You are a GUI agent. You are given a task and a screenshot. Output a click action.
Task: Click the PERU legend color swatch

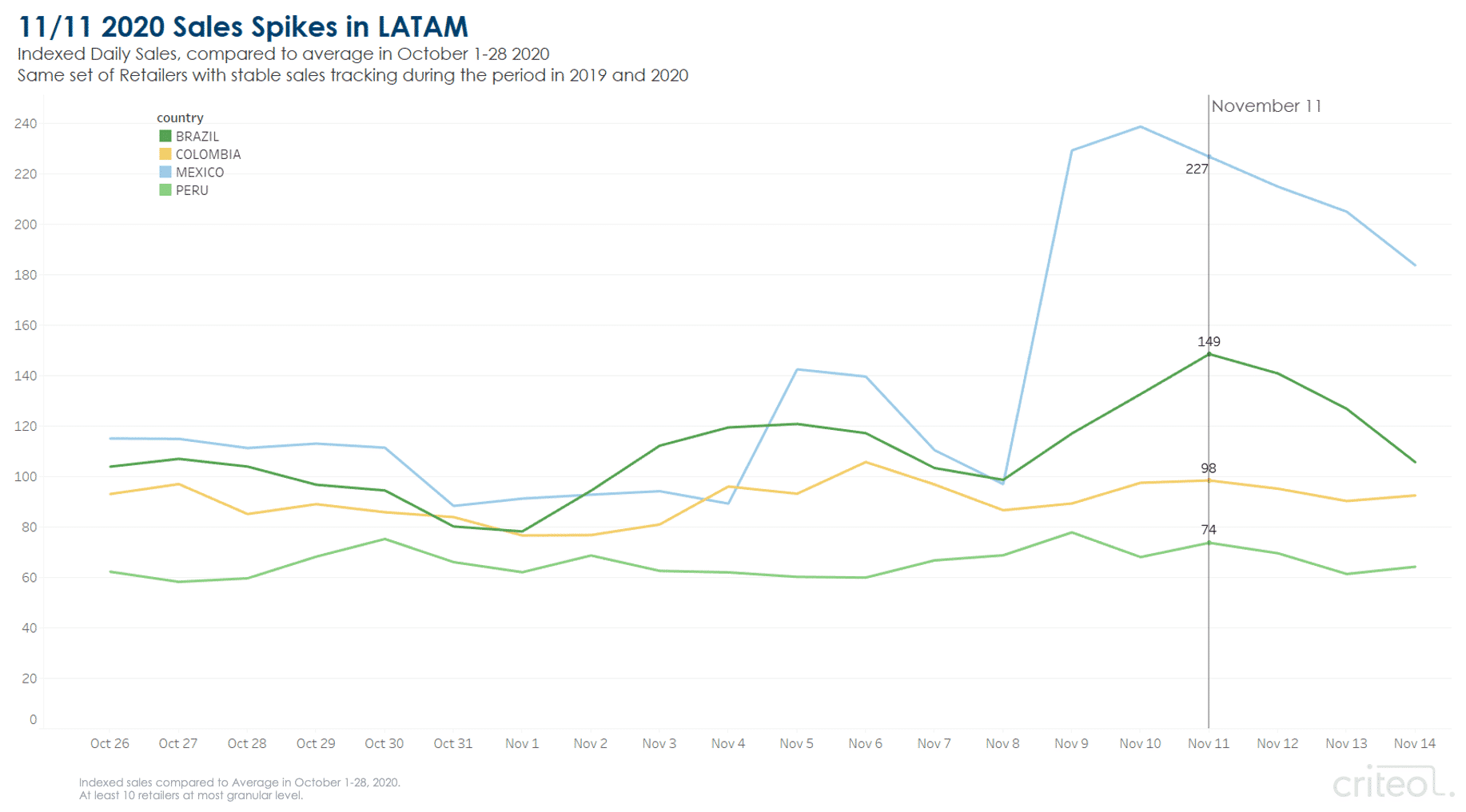coord(165,190)
